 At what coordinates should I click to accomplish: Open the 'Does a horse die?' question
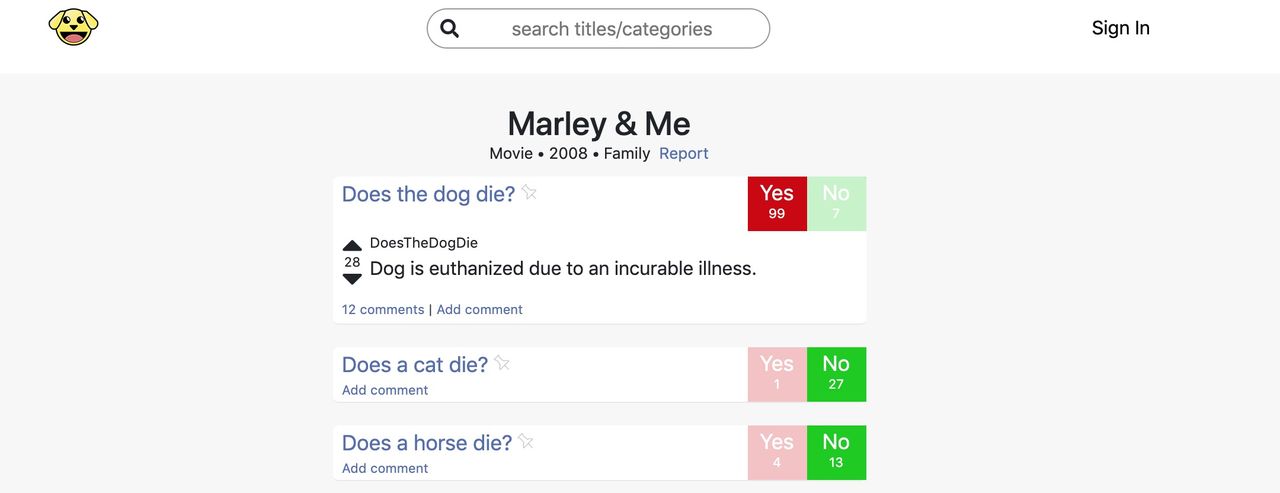pos(427,443)
